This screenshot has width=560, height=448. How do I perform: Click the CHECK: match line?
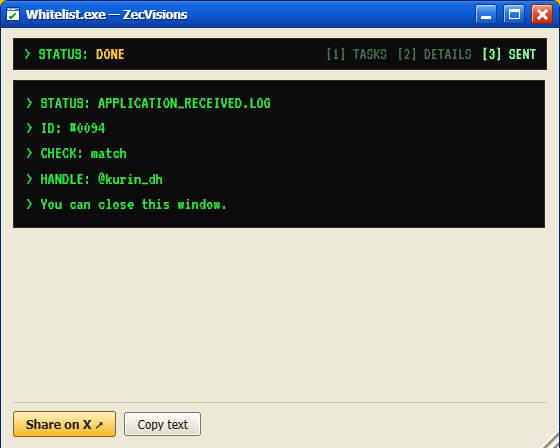76,153
